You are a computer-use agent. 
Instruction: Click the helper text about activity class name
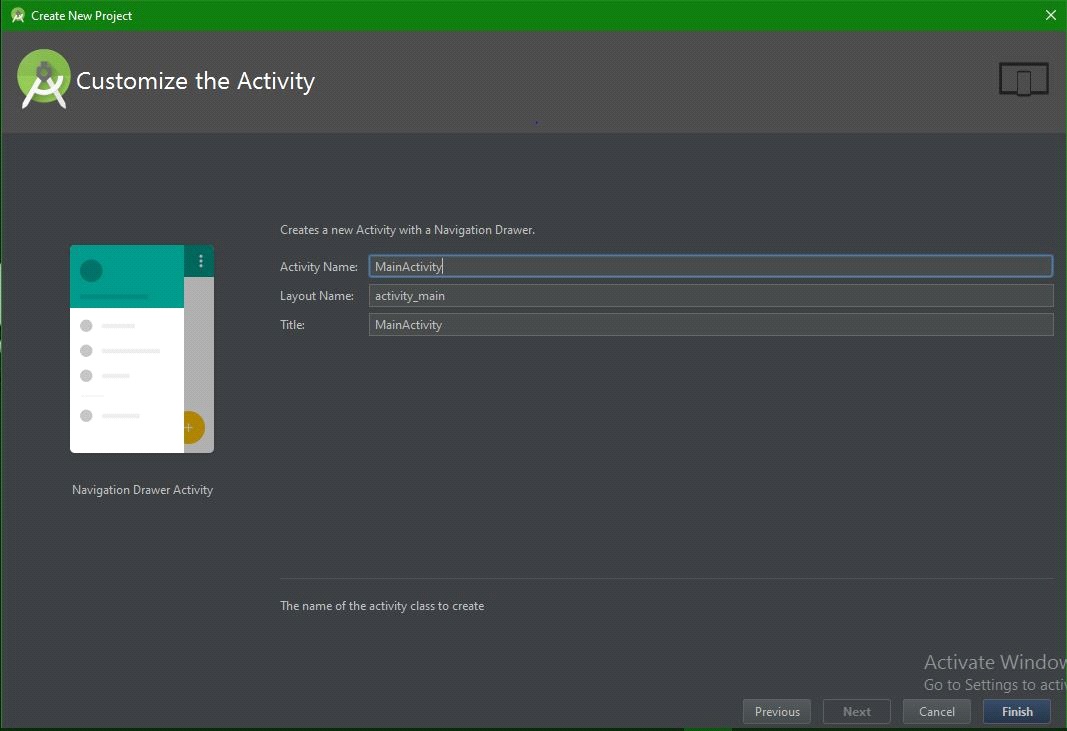383,605
